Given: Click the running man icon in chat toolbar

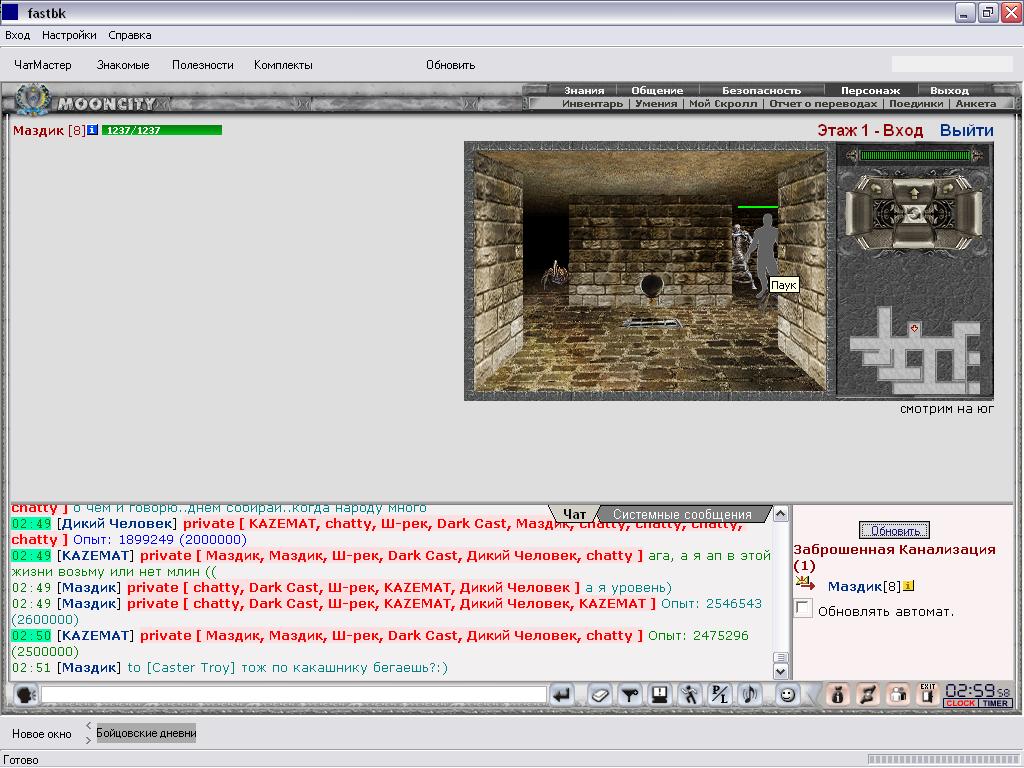Looking at the screenshot, I should [x=690, y=695].
